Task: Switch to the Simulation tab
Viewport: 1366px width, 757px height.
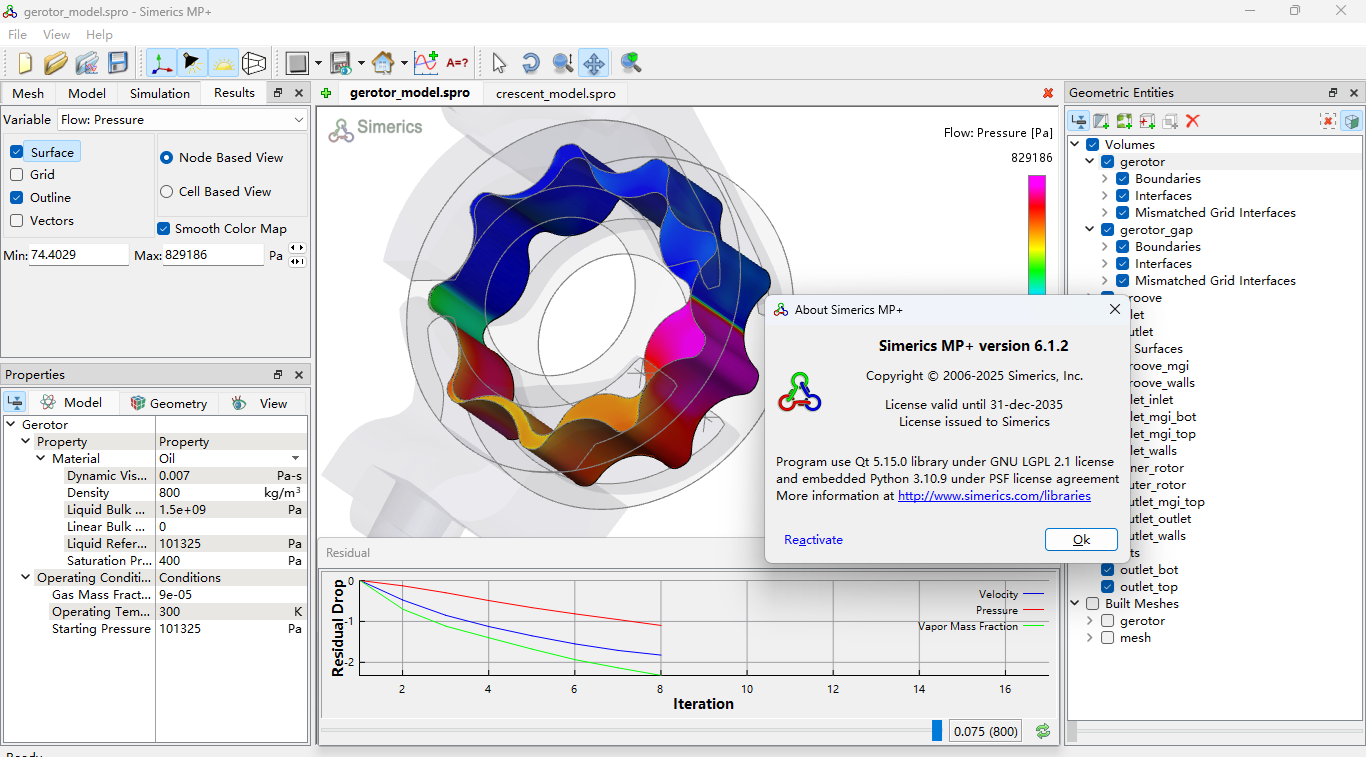Action: pyautogui.click(x=159, y=93)
